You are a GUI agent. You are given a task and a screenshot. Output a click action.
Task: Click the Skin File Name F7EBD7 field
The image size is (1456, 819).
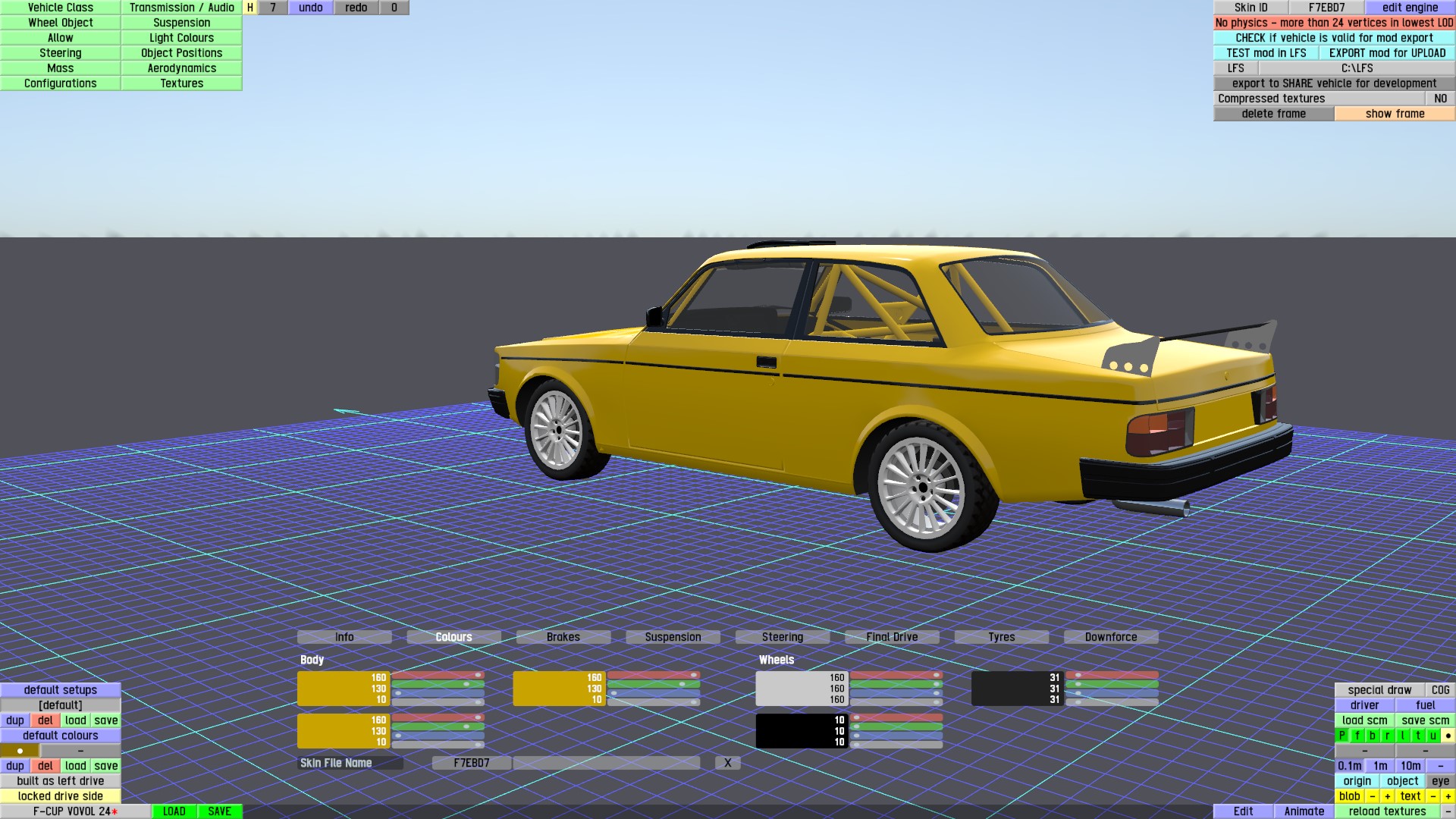pyautogui.click(x=471, y=763)
